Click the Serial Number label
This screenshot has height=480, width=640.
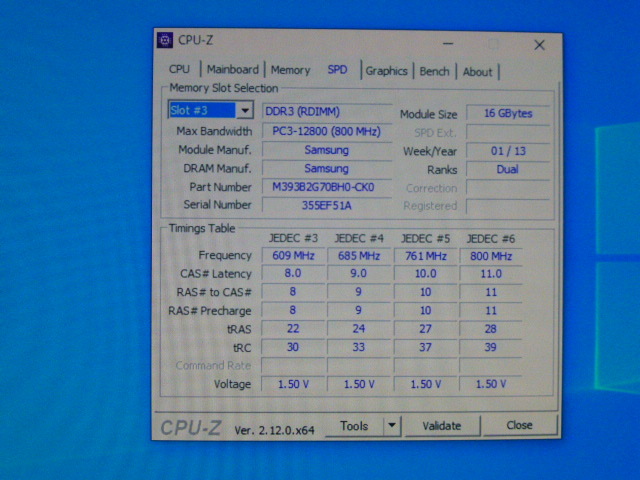(x=218, y=204)
